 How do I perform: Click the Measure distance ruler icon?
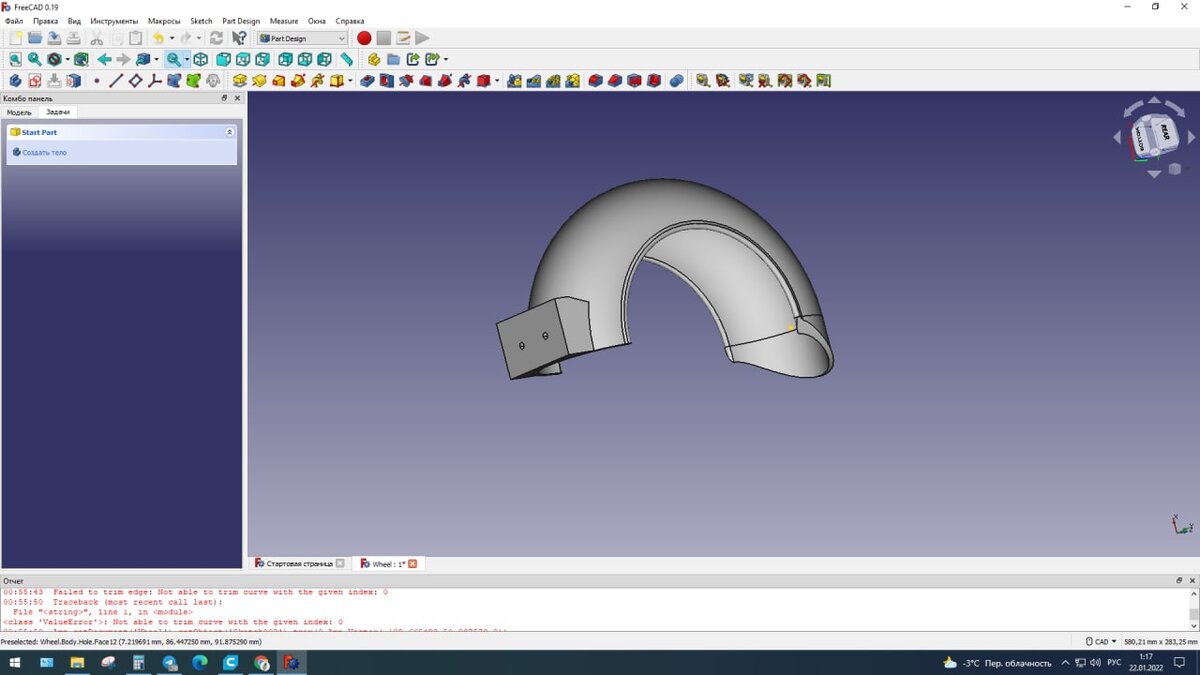point(346,60)
